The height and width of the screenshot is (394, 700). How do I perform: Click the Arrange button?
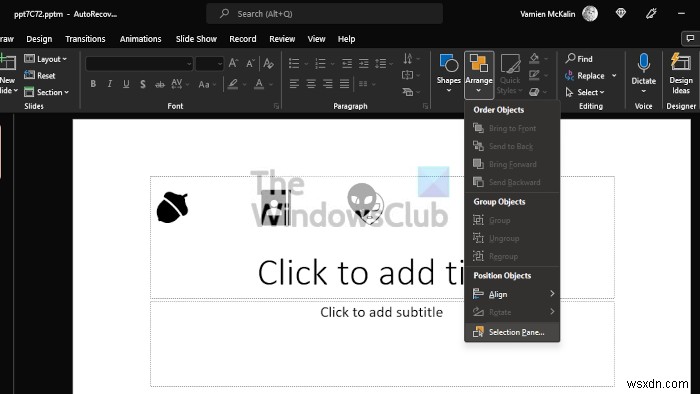479,74
